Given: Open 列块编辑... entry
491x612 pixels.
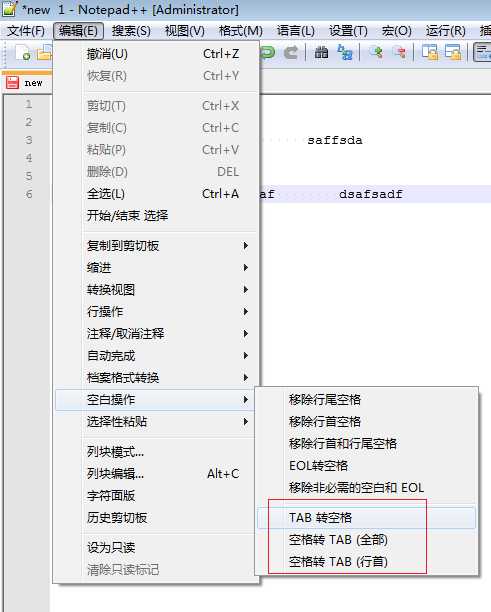Looking at the screenshot, I should point(156,474).
